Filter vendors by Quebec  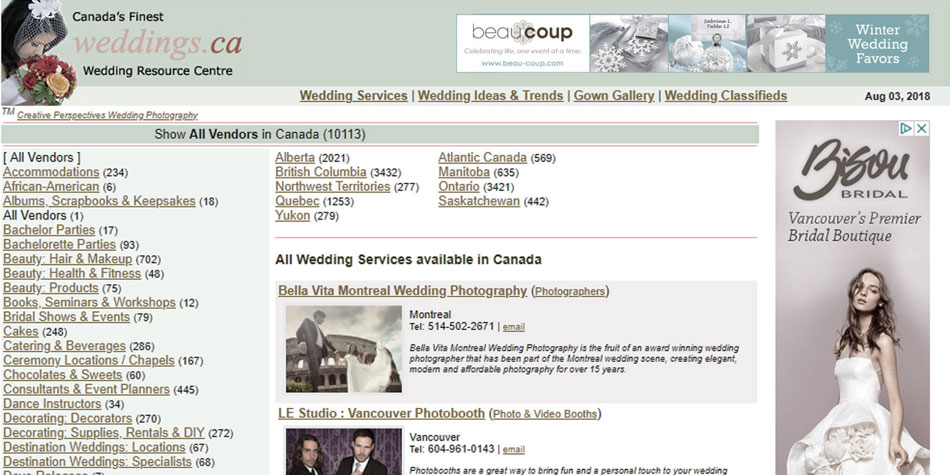tap(297, 201)
